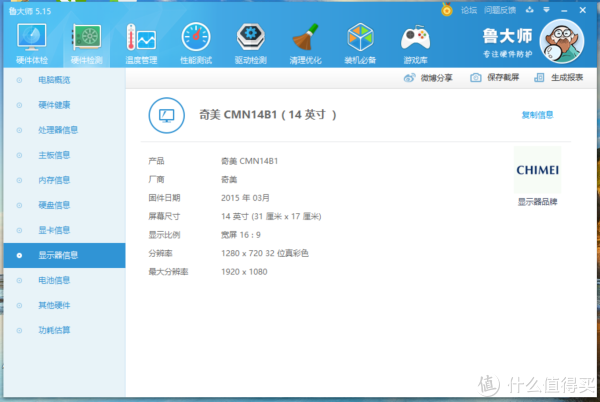Click the 显示器品牌 caption
Image resolution: width=600 pixels, height=402 pixels.
tap(537, 202)
